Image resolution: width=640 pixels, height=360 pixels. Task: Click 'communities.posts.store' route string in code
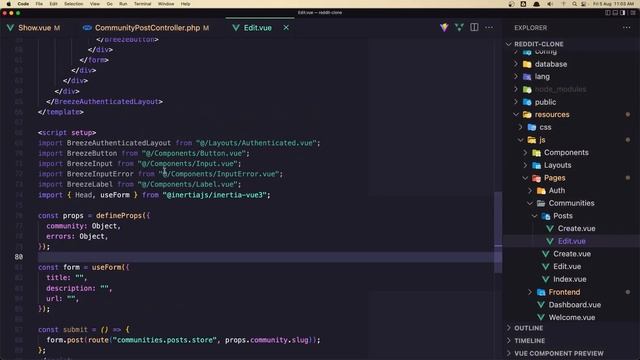(x=165, y=340)
